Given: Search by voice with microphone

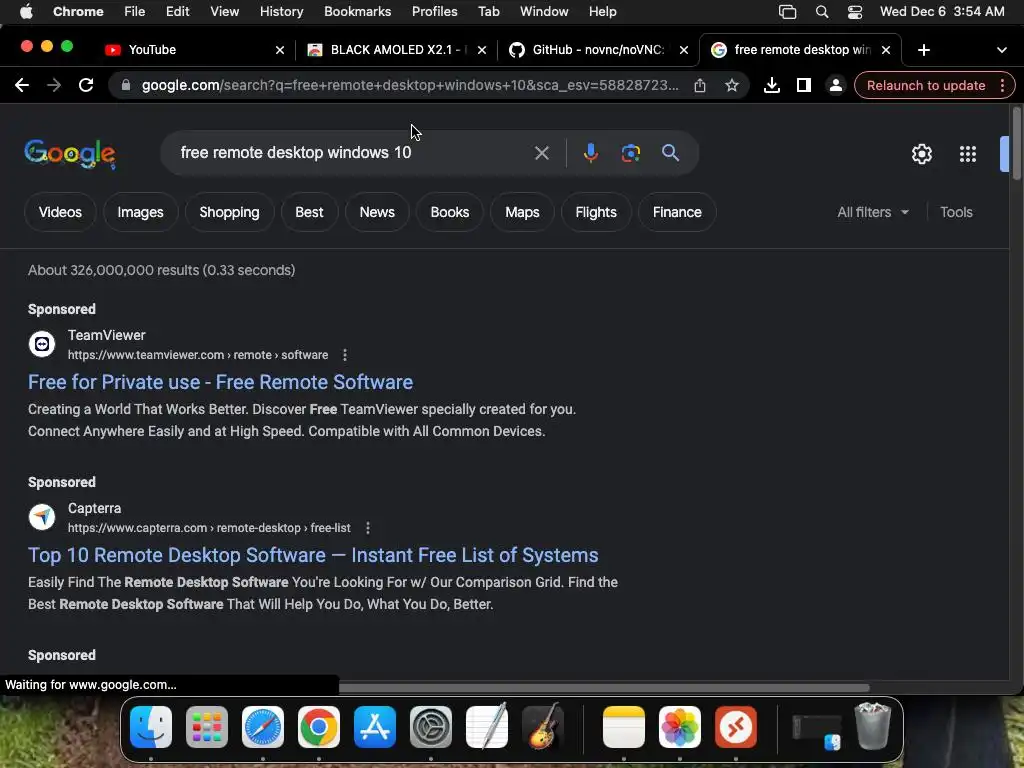Looking at the screenshot, I should point(590,153).
